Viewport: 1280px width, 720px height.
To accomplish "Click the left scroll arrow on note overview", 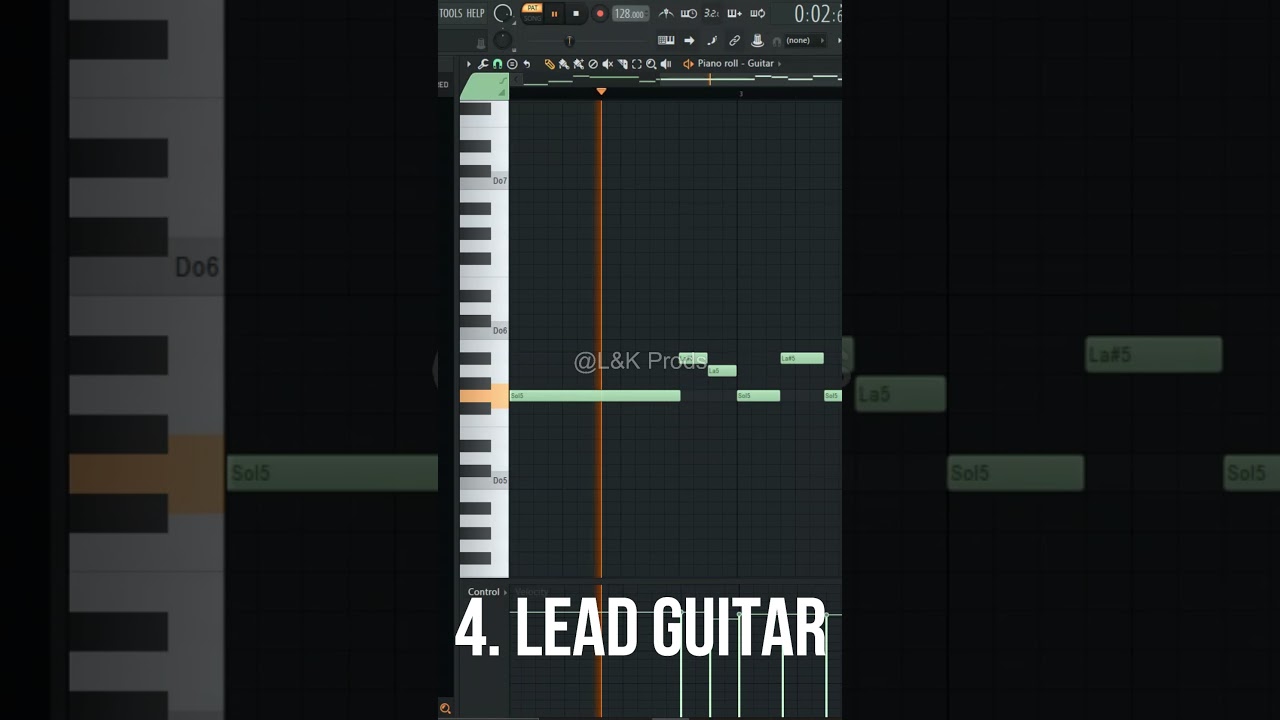I will [516, 80].
